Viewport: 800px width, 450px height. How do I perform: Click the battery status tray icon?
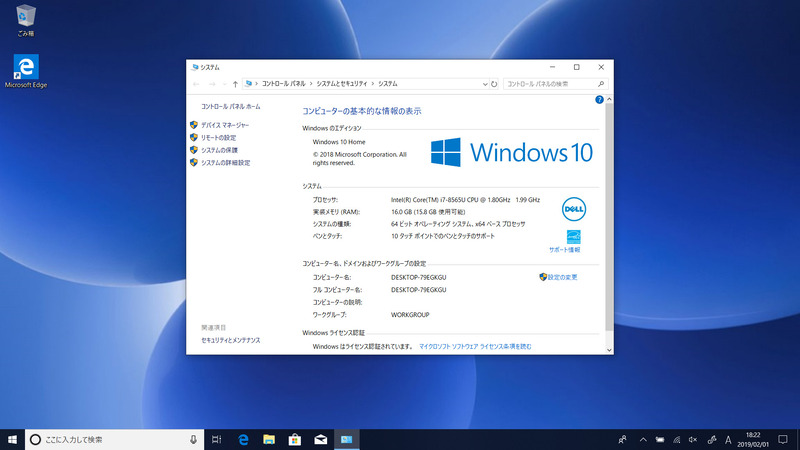tap(660, 439)
